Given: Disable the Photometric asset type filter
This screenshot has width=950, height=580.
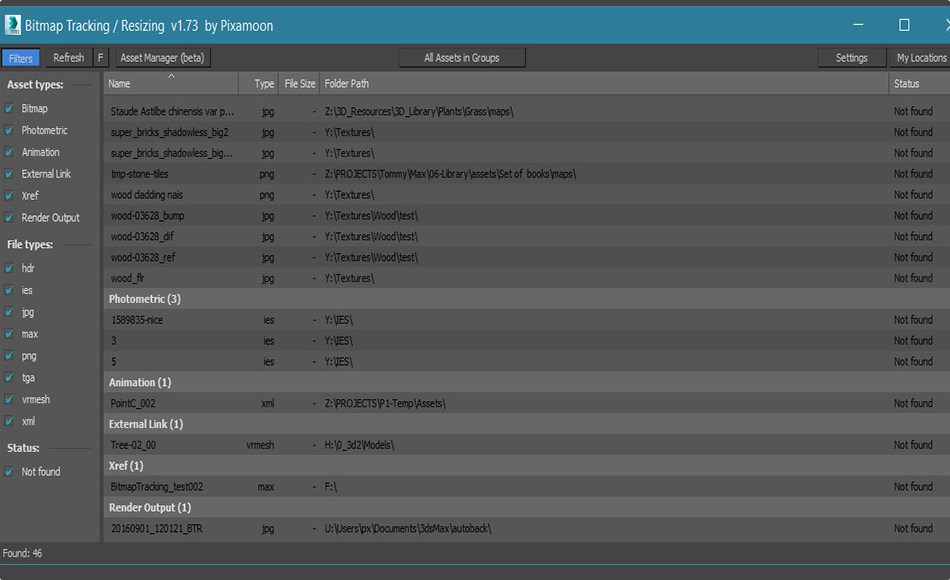Looking at the screenshot, I should [10, 130].
